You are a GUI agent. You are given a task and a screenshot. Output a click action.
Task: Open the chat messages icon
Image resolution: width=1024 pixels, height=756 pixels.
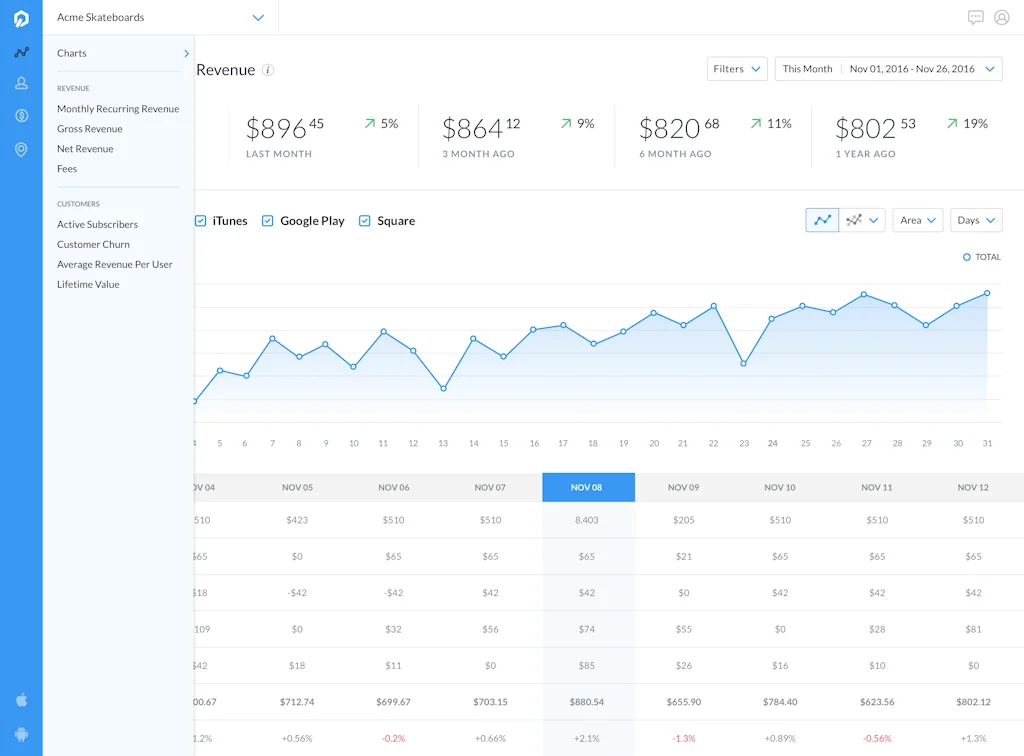[976, 18]
